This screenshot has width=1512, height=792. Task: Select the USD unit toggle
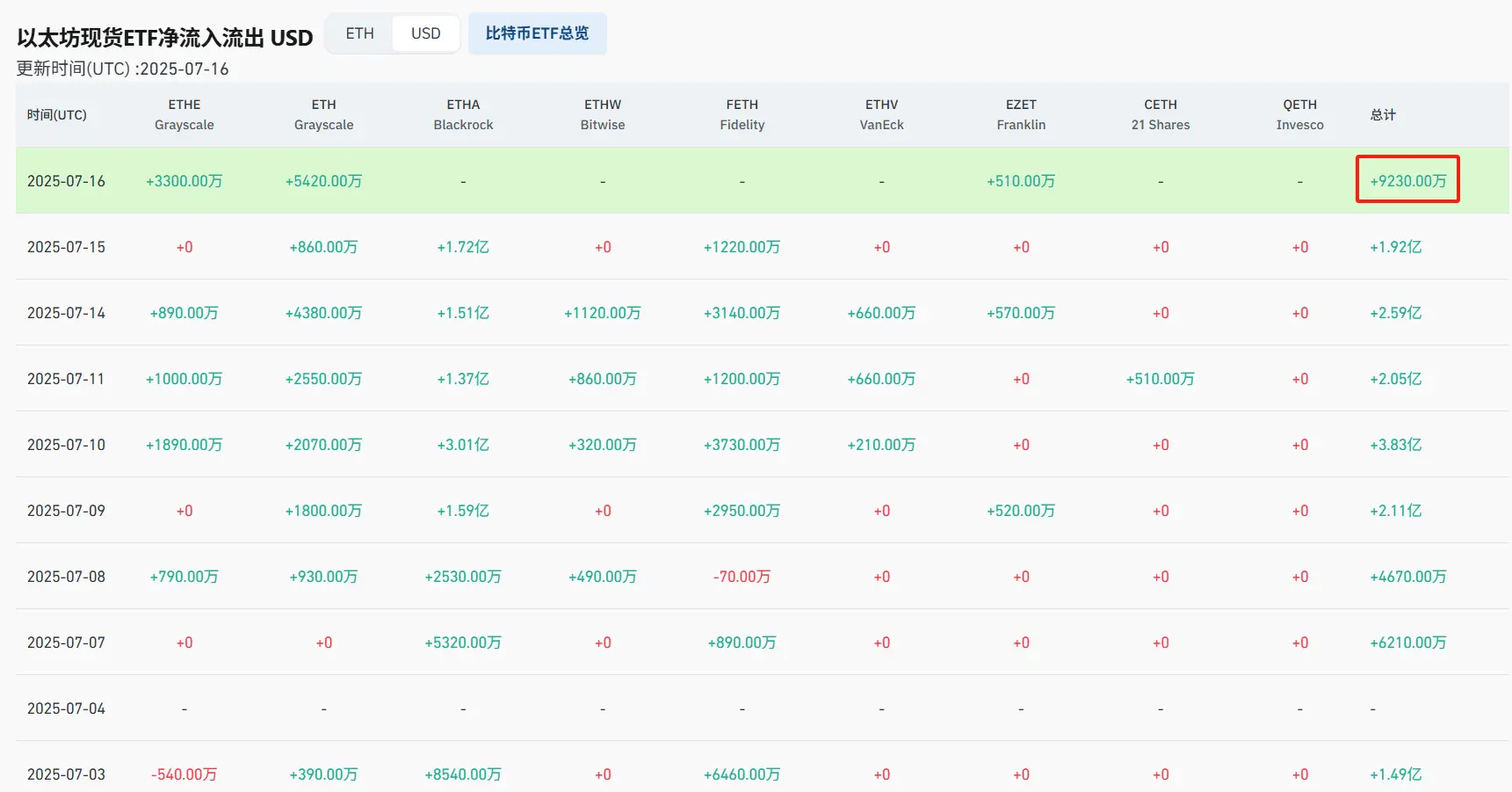point(426,33)
